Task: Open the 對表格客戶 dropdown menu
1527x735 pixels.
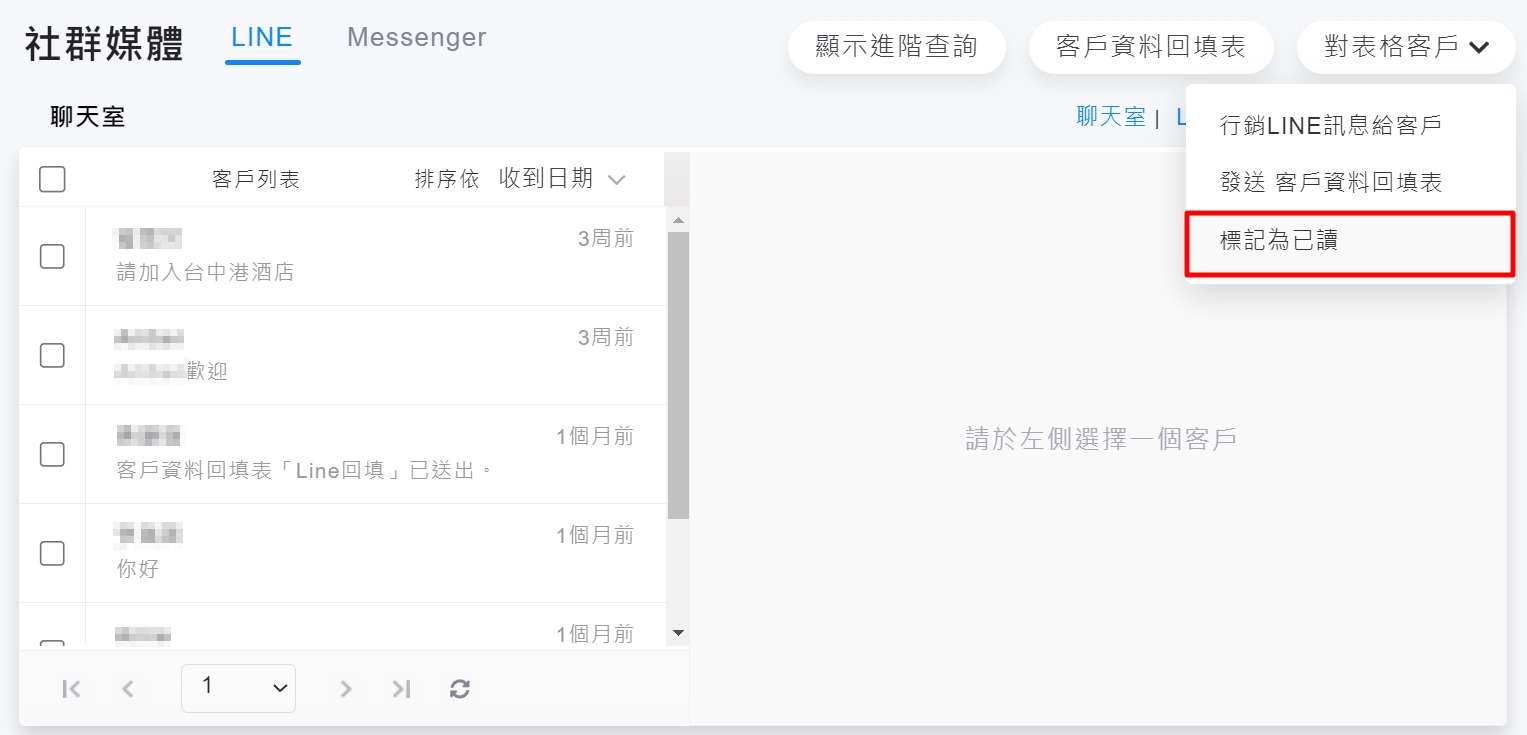Action: (x=1406, y=47)
